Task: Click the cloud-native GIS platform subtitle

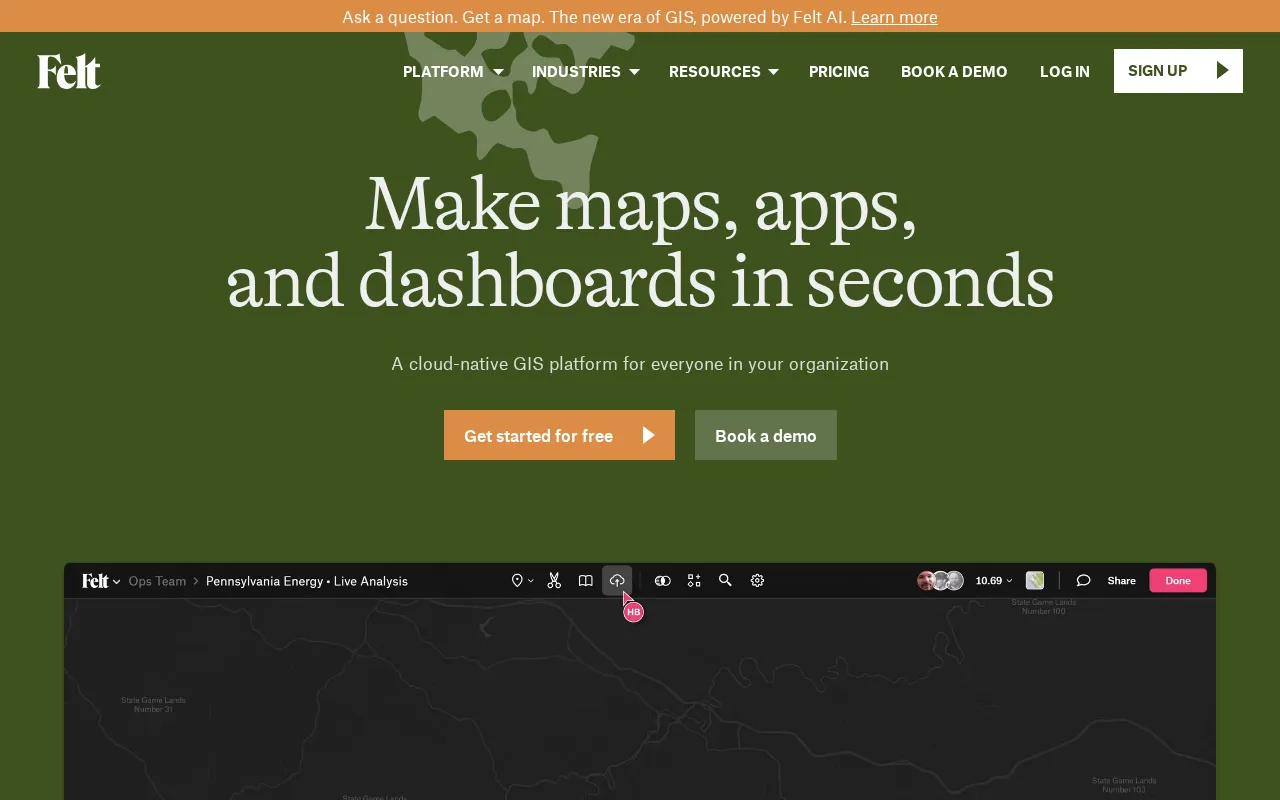Action: coord(640,364)
